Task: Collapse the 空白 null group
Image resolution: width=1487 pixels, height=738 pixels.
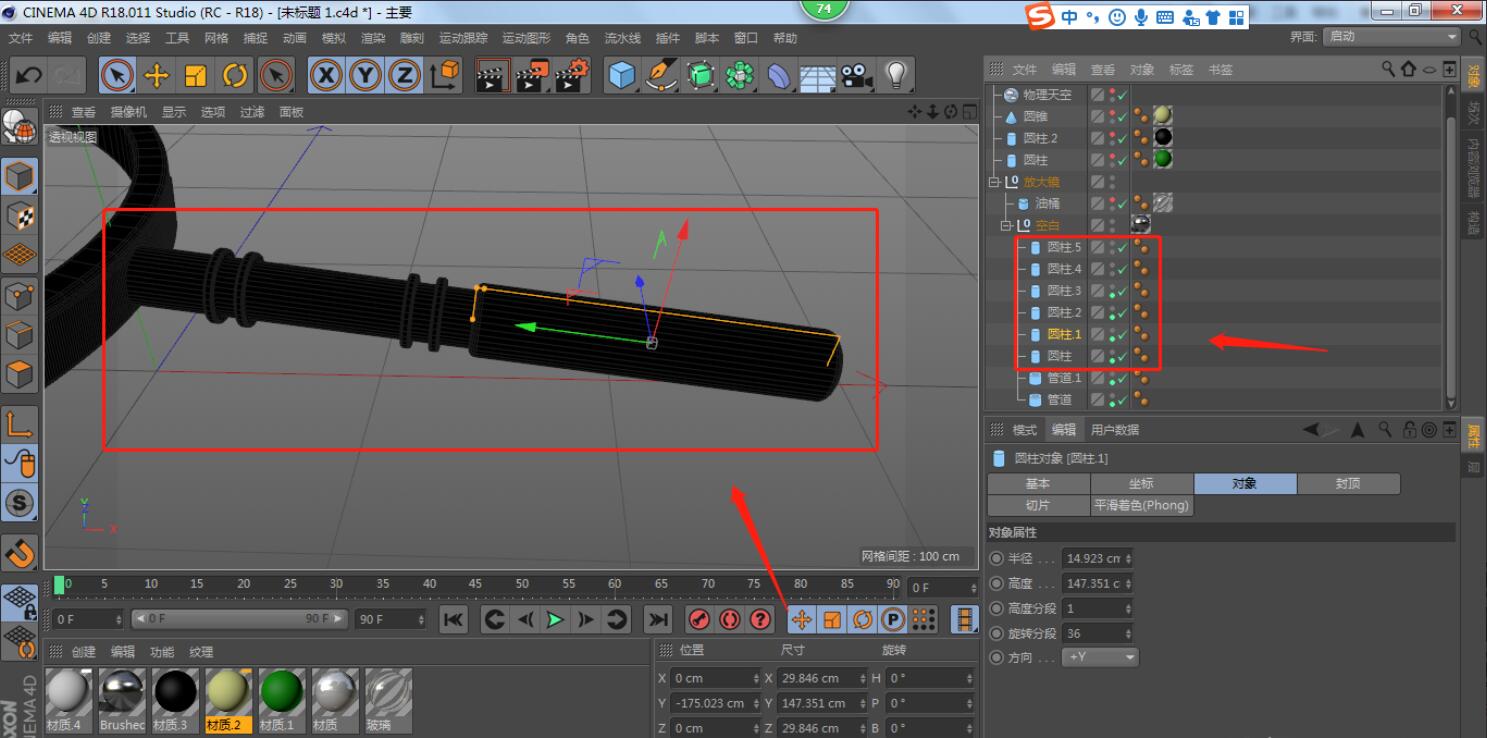Action: coord(1006,226)
